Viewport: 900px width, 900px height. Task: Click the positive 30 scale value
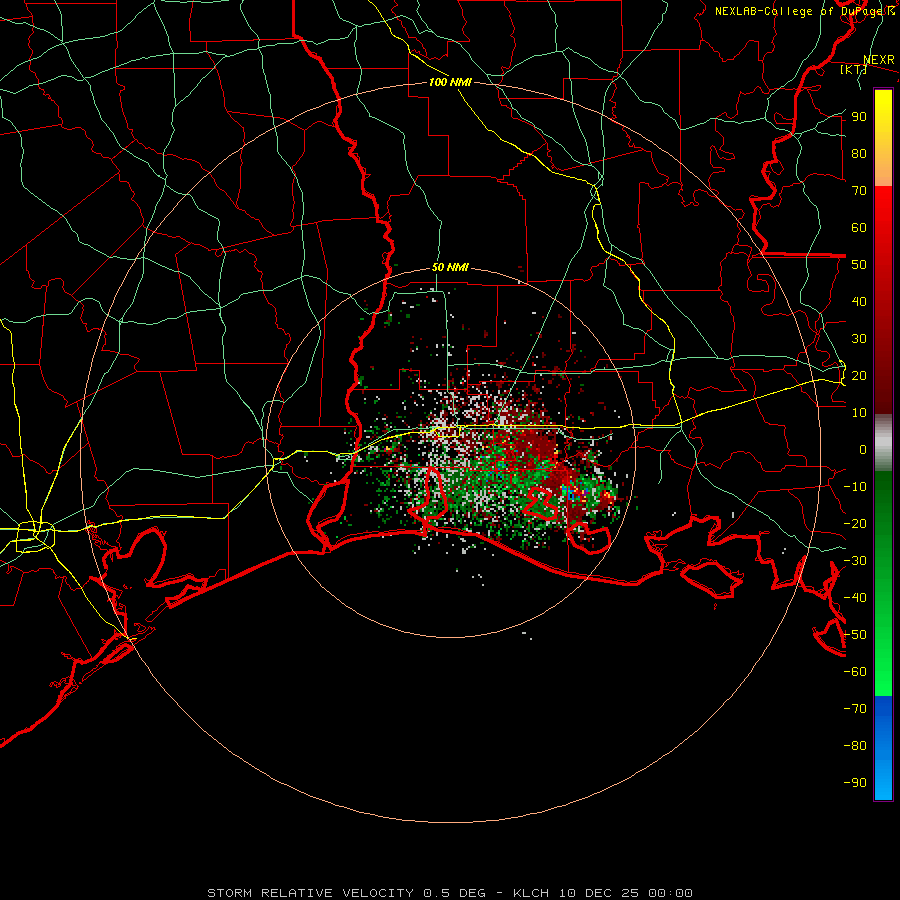pos(859,339)
